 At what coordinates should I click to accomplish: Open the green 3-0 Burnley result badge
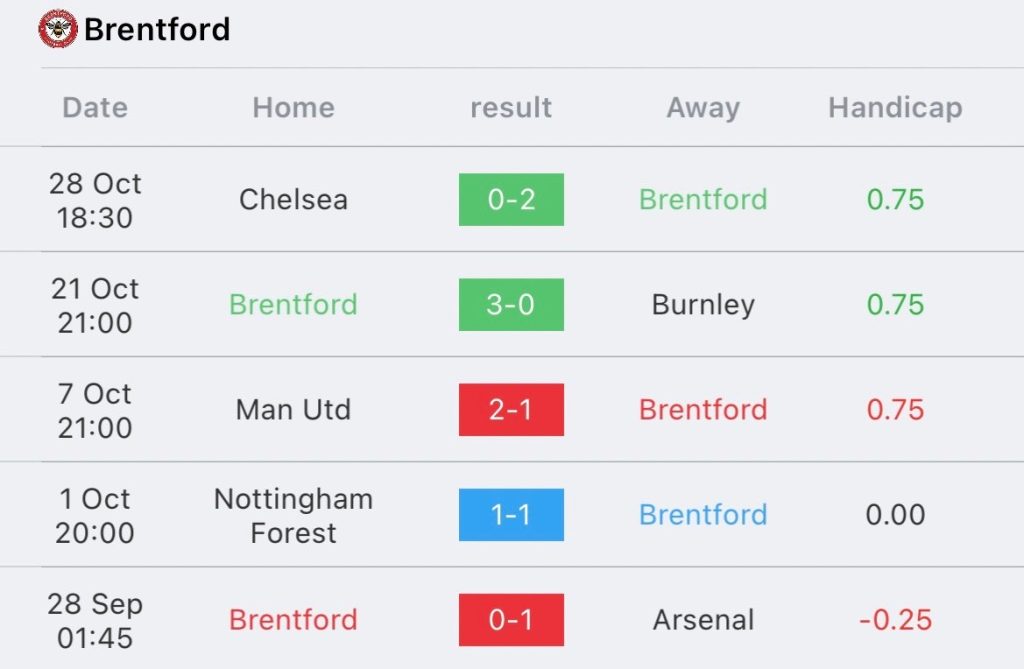click(511, 305)
